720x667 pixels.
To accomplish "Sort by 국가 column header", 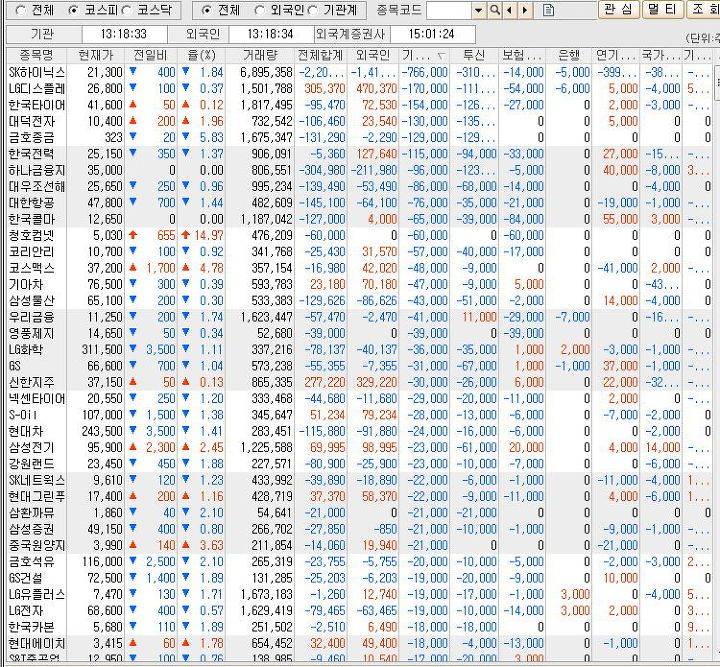I will coord(661,56).
